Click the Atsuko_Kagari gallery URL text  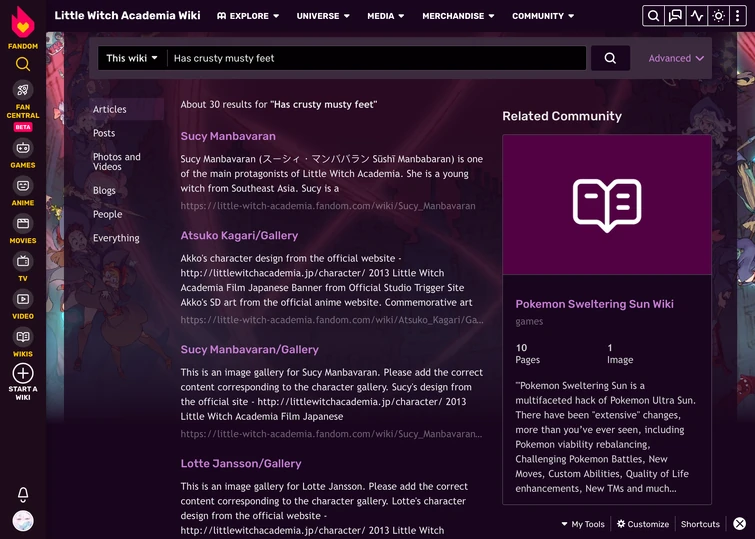click(x=332, y=320)
